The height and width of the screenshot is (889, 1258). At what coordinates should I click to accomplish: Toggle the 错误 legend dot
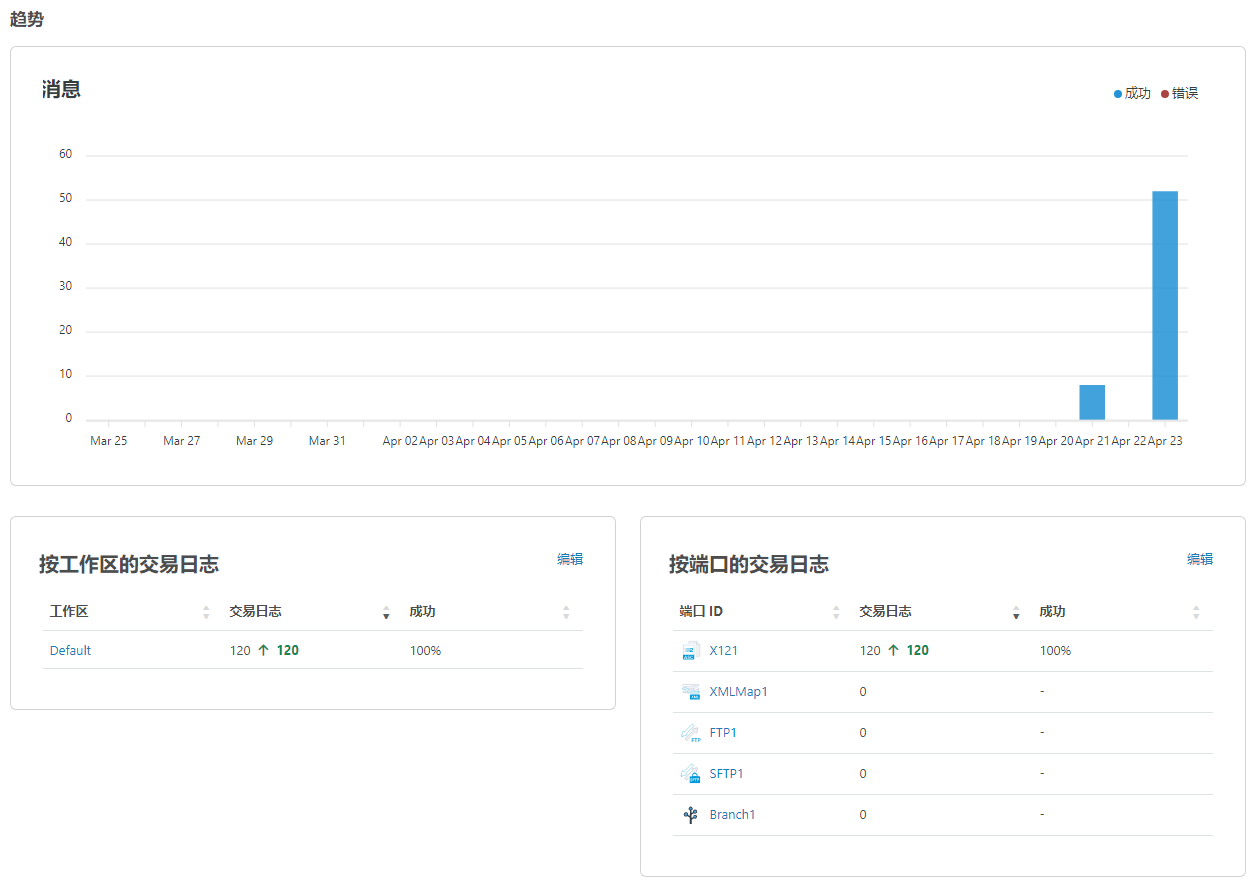tap(1165, 94)
